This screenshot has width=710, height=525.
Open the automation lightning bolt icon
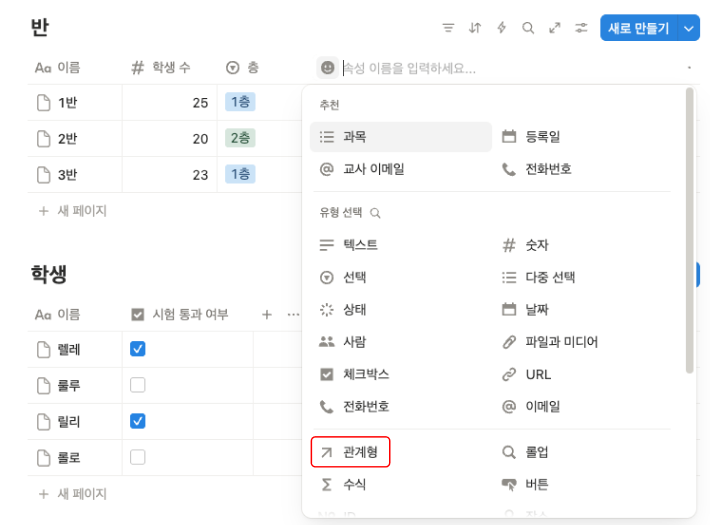[501, 28]
